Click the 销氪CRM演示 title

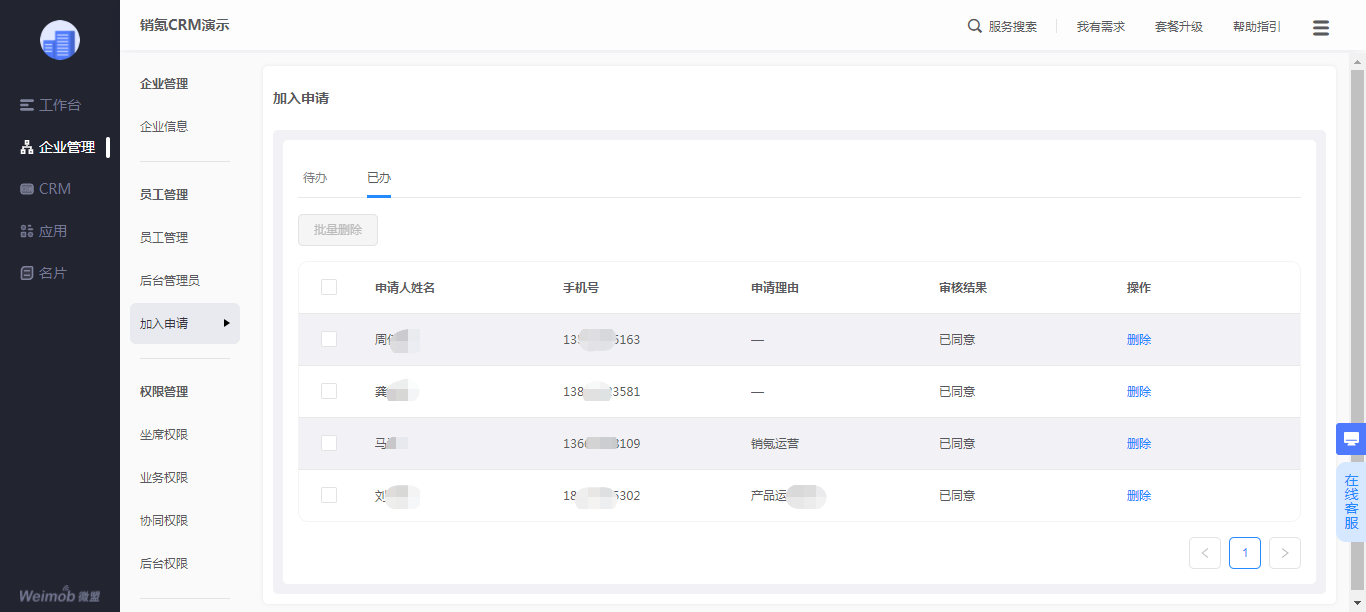click(x=184, y=25)
